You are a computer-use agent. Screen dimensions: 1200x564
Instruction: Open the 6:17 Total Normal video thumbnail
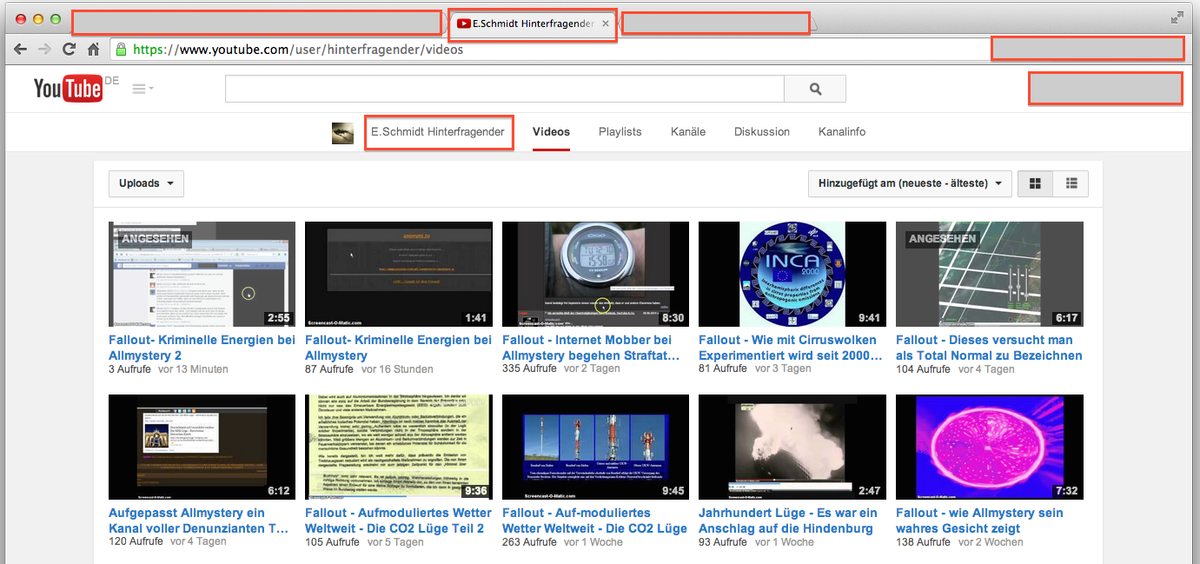989,275
